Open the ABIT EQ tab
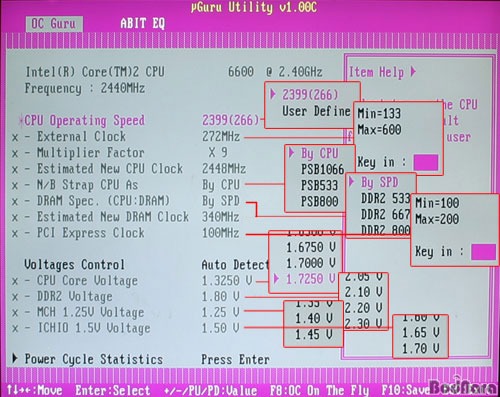This screenshot has width=500, height=397. point(143,24)
